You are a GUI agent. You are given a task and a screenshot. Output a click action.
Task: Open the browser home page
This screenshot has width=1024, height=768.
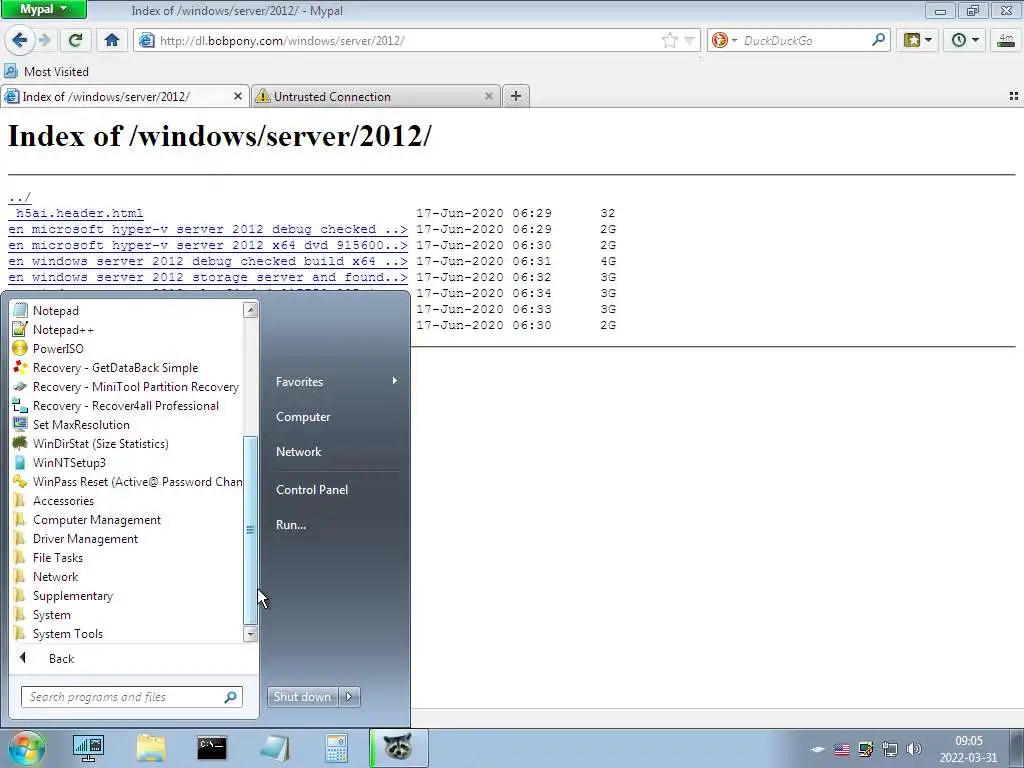(112, 40)
